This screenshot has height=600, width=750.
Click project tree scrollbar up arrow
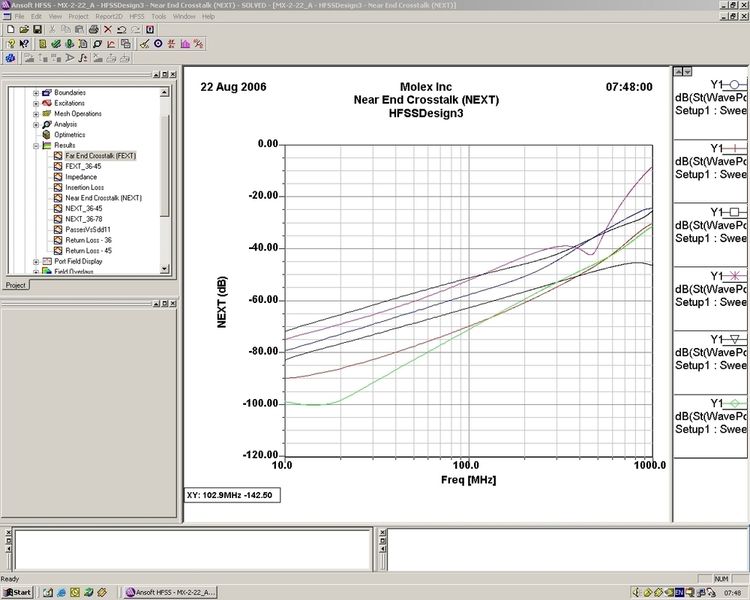point(165,92)
